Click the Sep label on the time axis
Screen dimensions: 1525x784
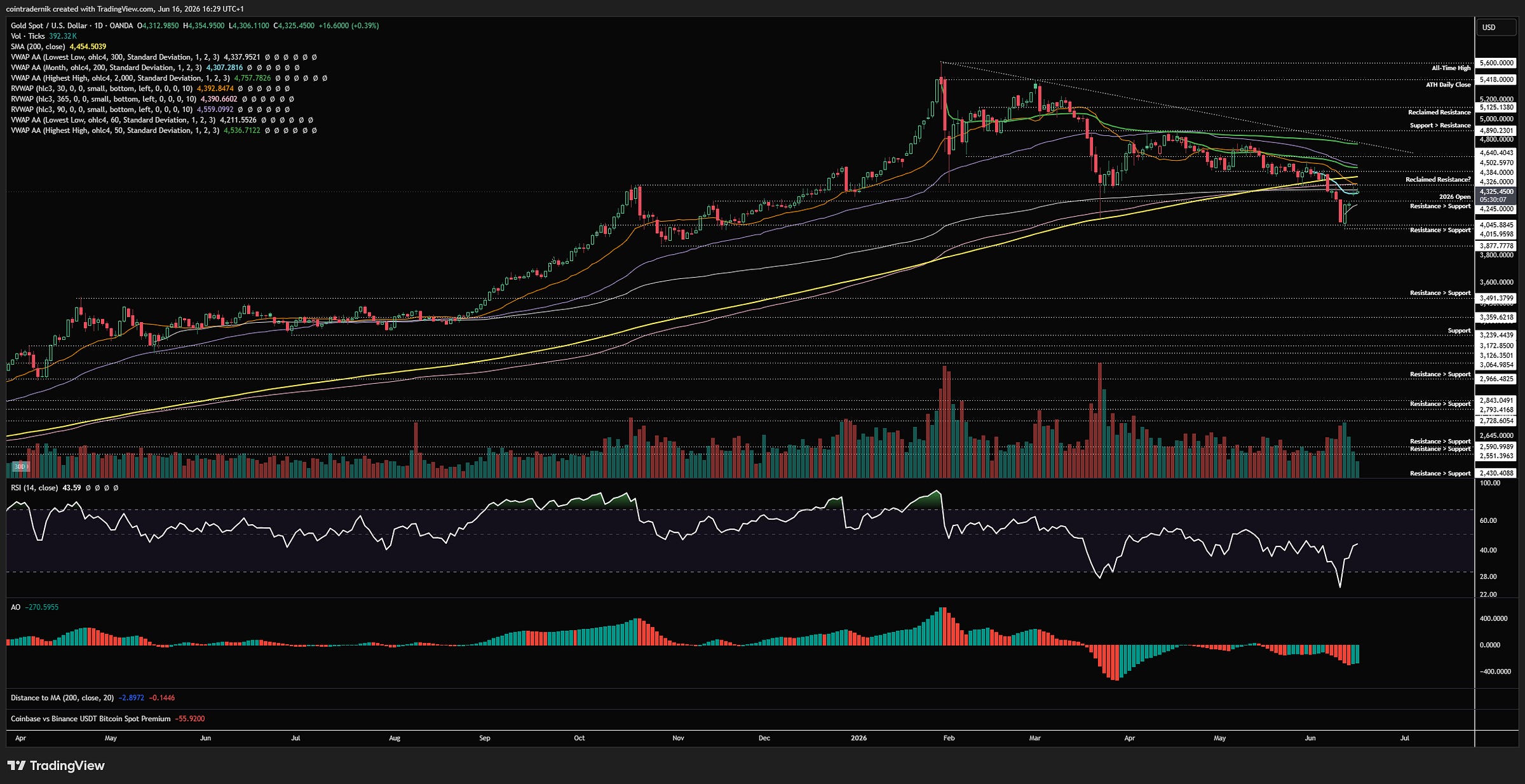[485, 738]
